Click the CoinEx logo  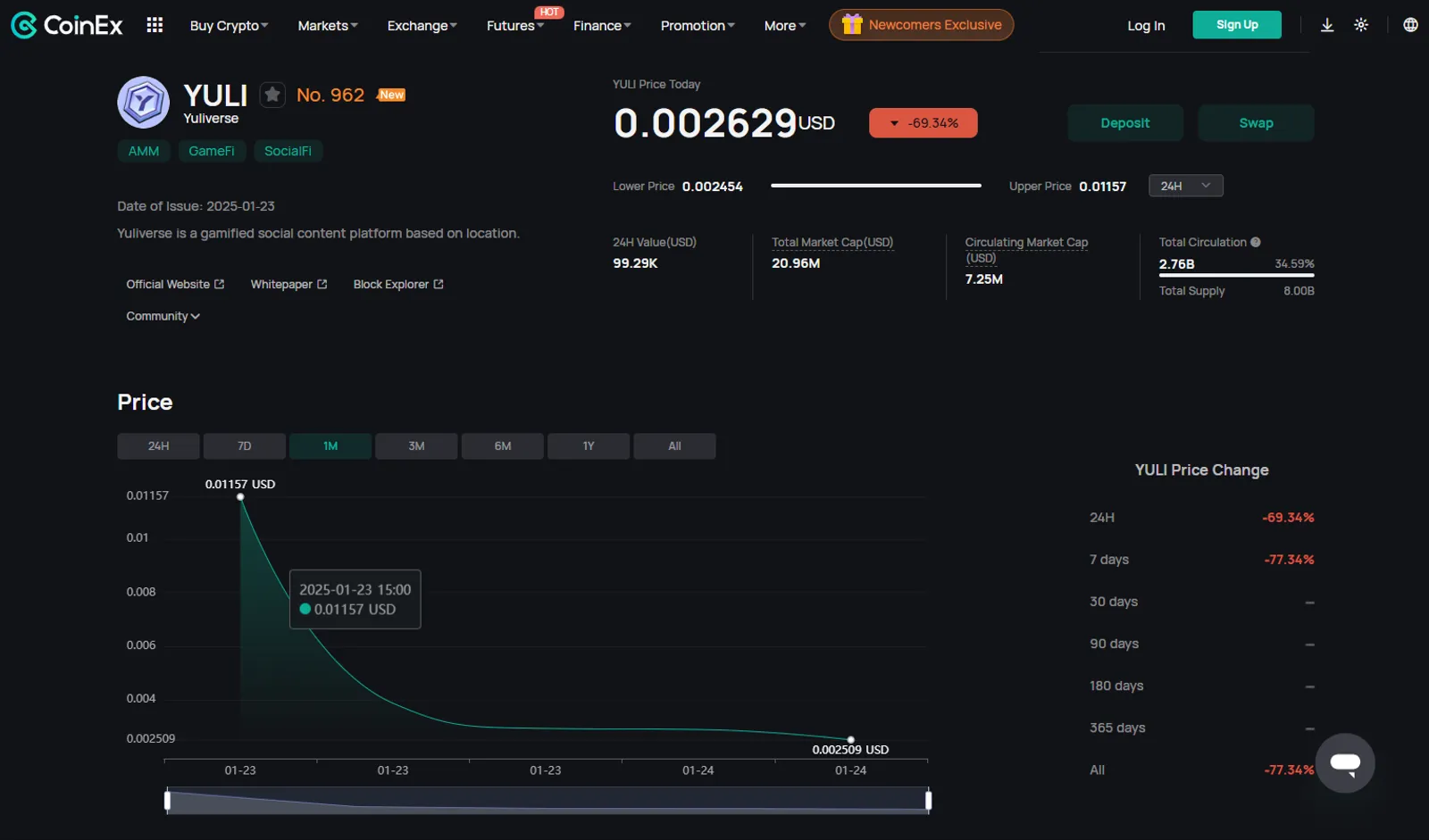pyautogui.click(x=66, y=25)
